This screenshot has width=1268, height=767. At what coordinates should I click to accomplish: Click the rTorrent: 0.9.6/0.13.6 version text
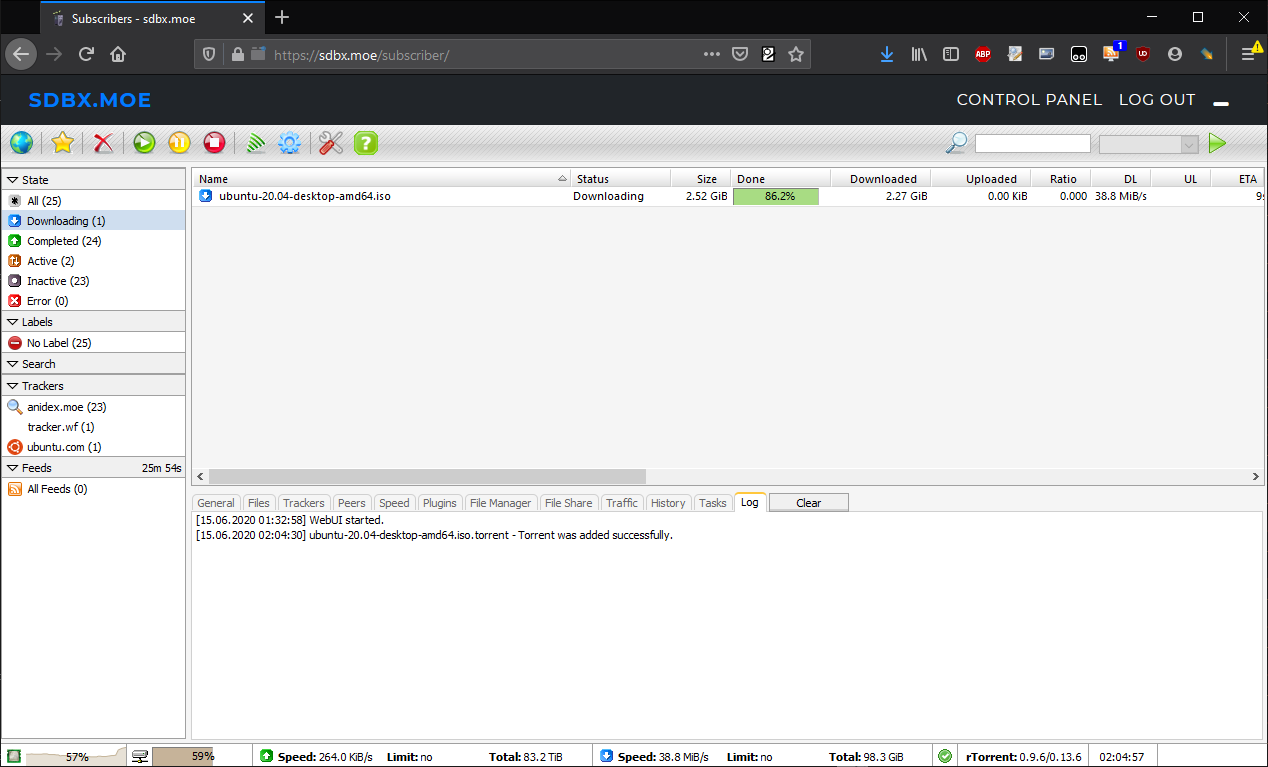pyautogui.click(x=1024, y=757)
